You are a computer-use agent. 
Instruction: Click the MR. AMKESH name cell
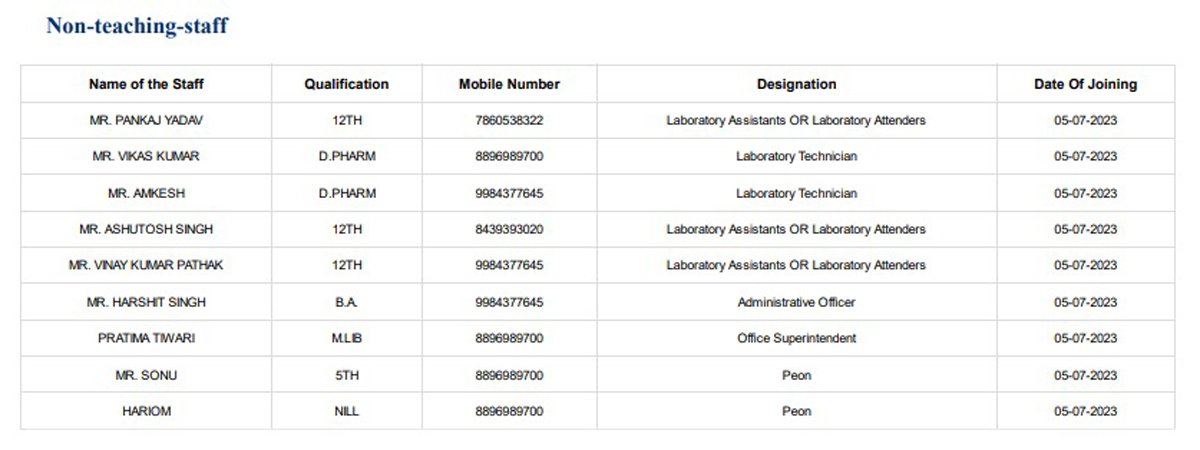click(146, 193)
